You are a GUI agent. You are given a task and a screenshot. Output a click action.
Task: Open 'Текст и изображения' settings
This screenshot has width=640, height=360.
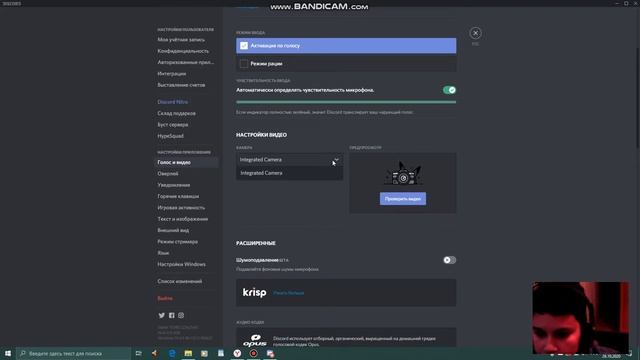[183, 219]
